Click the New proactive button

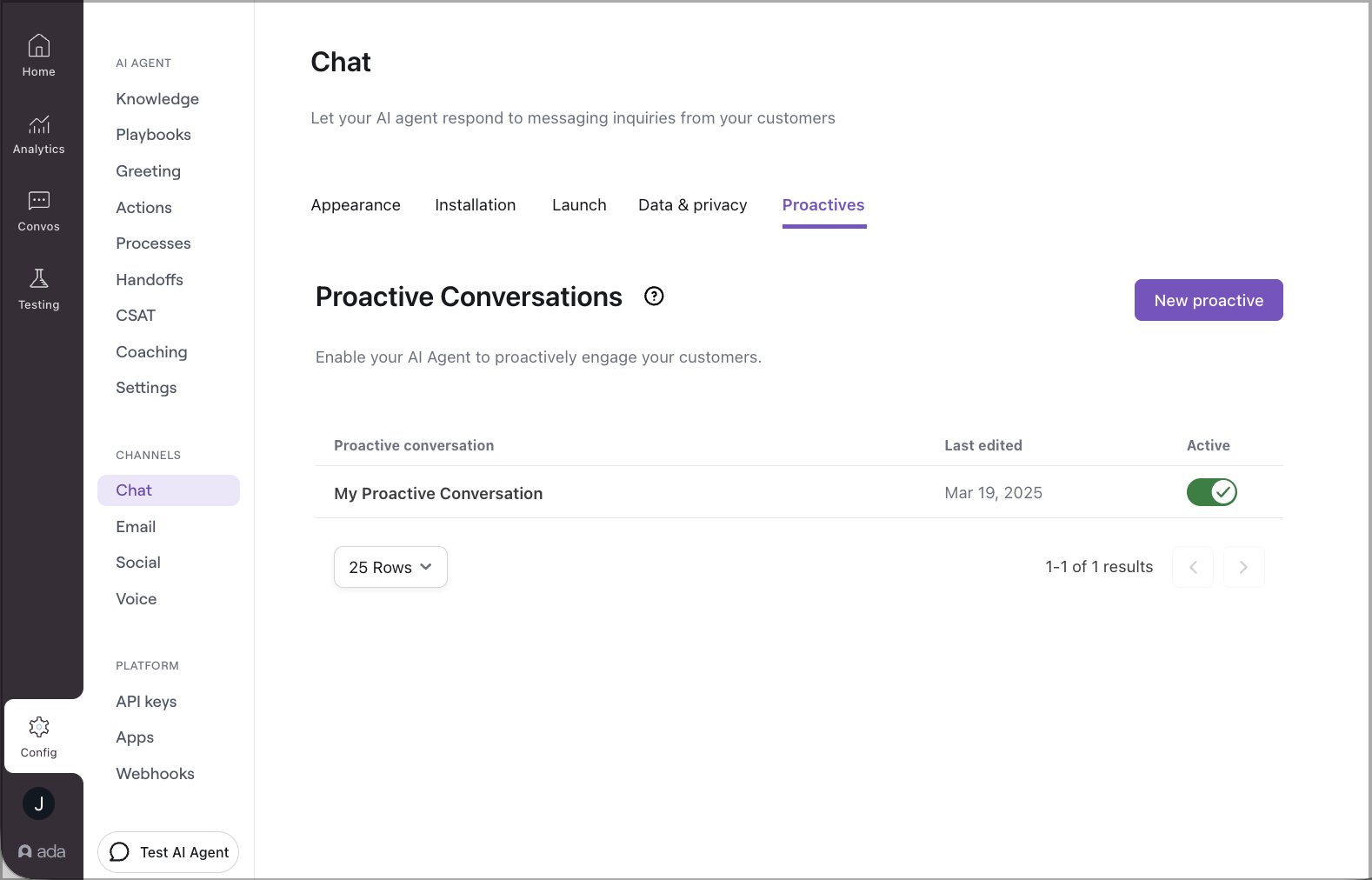click(x=1208, y=299)
